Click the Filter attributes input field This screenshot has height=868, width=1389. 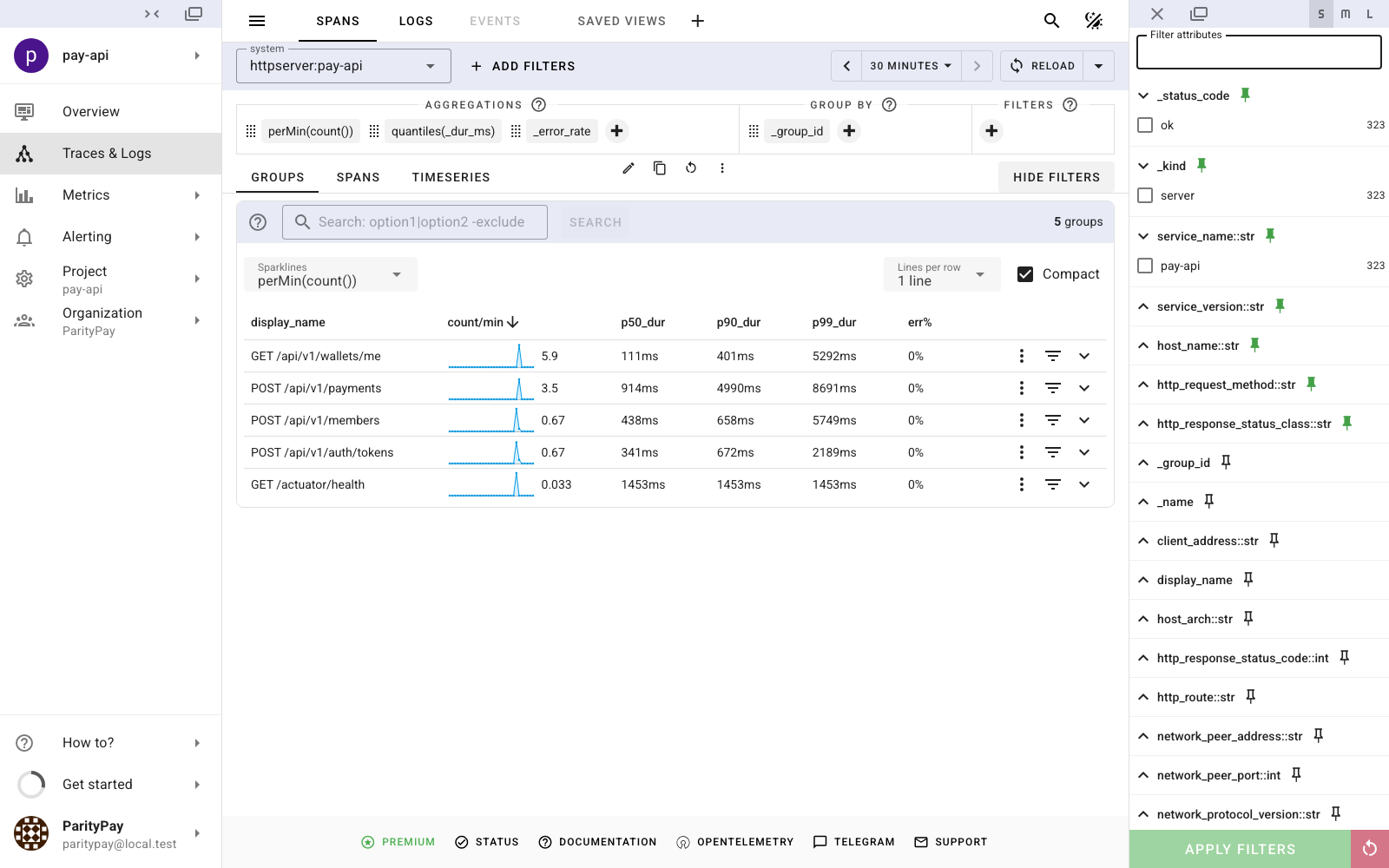[1259, 52]
